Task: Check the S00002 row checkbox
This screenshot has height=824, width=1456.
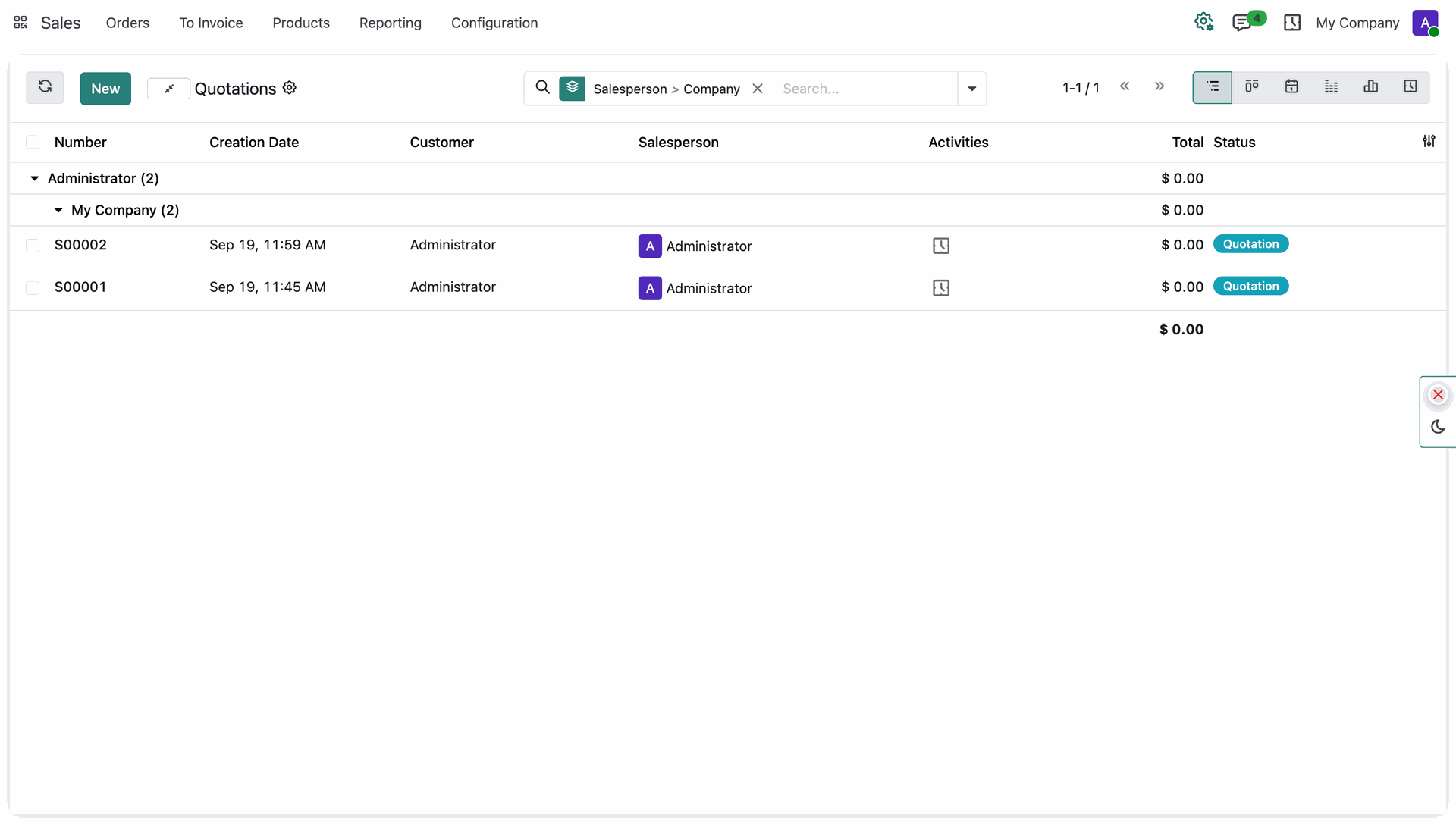Action: point(33,246)
